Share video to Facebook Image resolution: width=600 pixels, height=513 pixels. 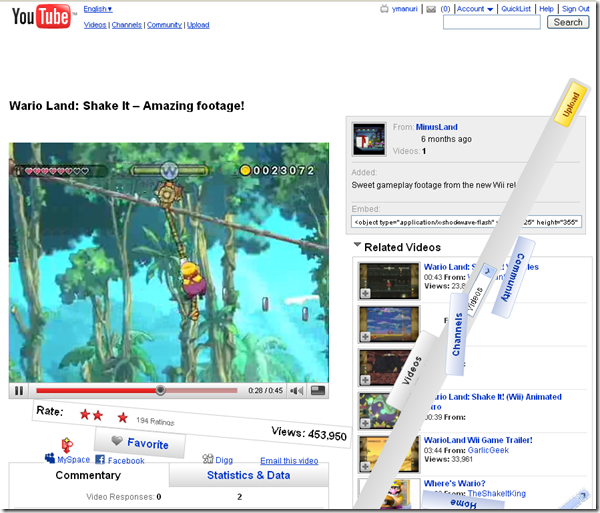coord(120,460)
